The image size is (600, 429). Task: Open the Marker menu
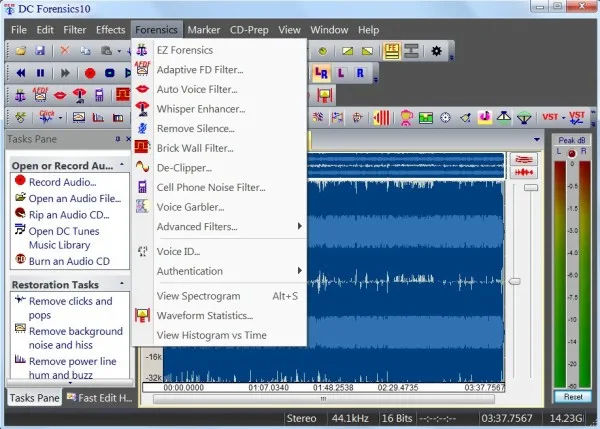coord(204,30)
